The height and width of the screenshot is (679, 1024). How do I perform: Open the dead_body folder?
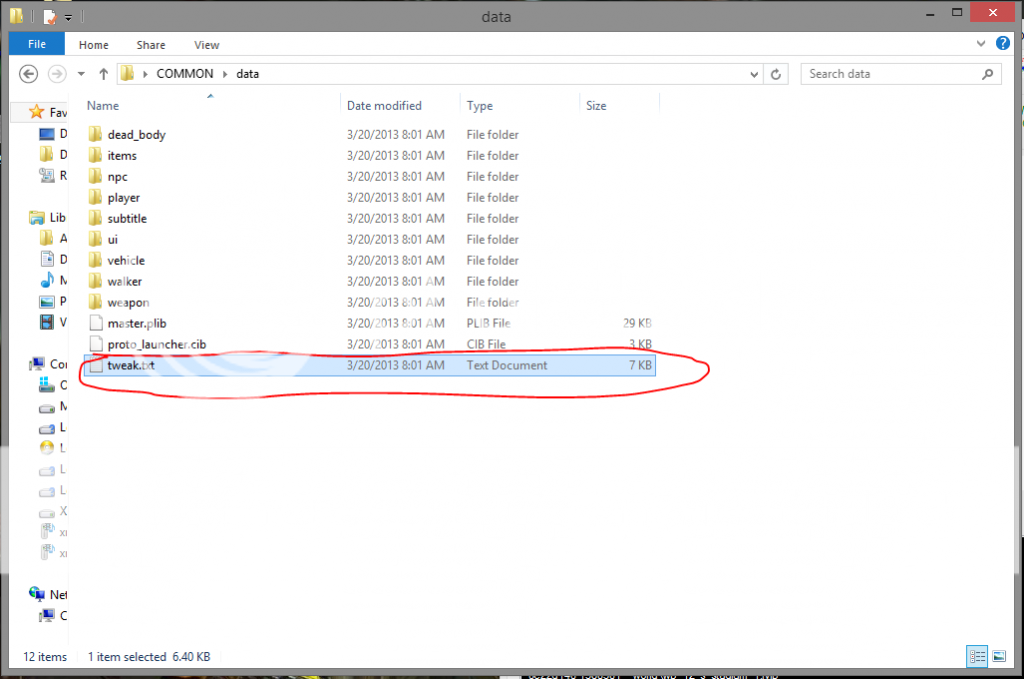click(136, 135)
